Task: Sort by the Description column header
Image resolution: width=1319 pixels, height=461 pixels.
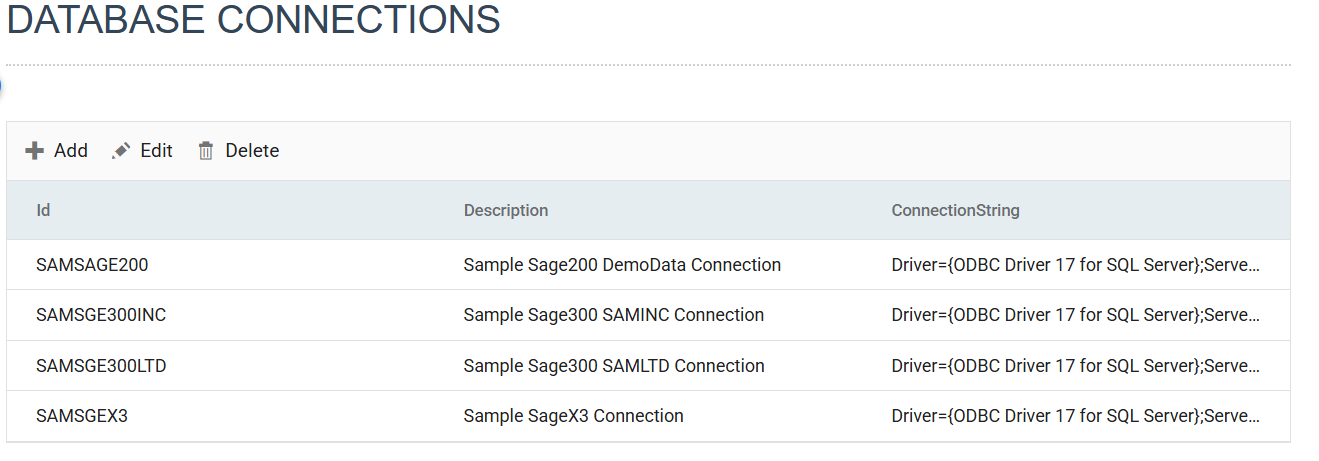Action: click(x=506, y=210)
